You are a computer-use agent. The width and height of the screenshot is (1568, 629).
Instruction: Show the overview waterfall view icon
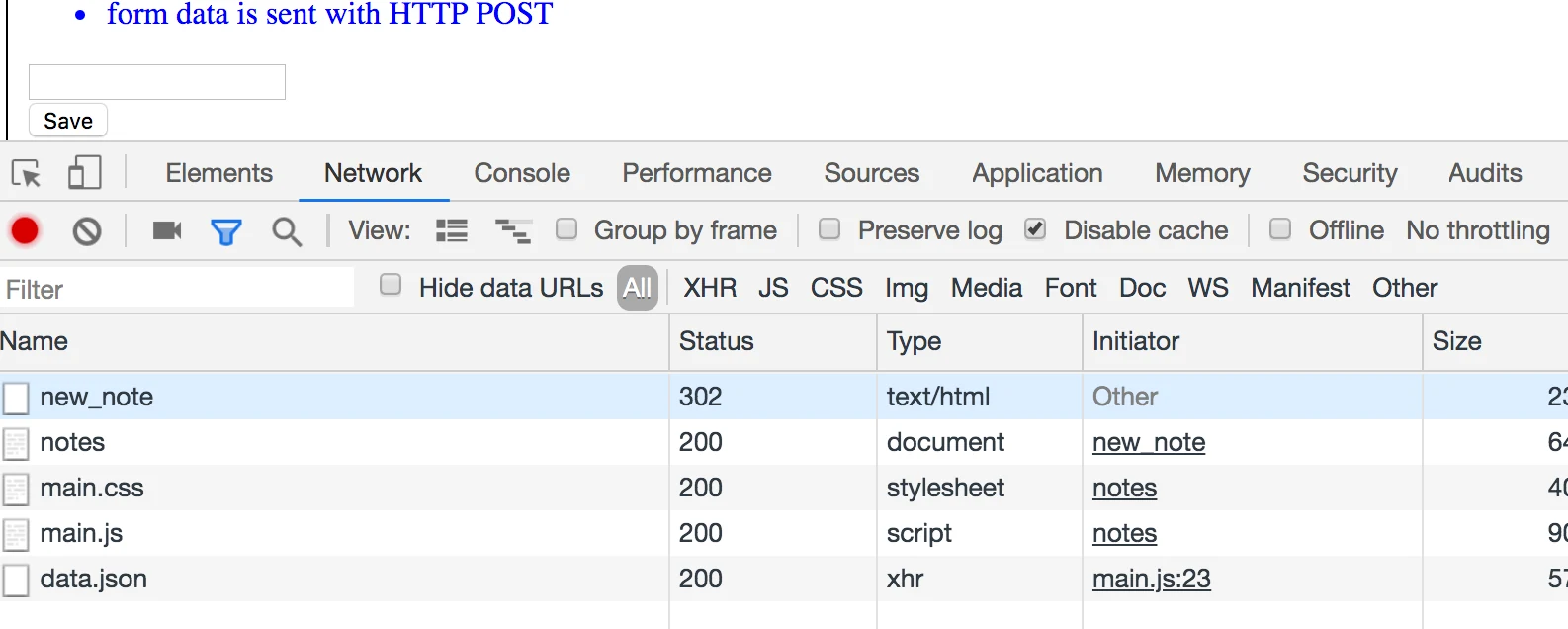click(512, 231)
